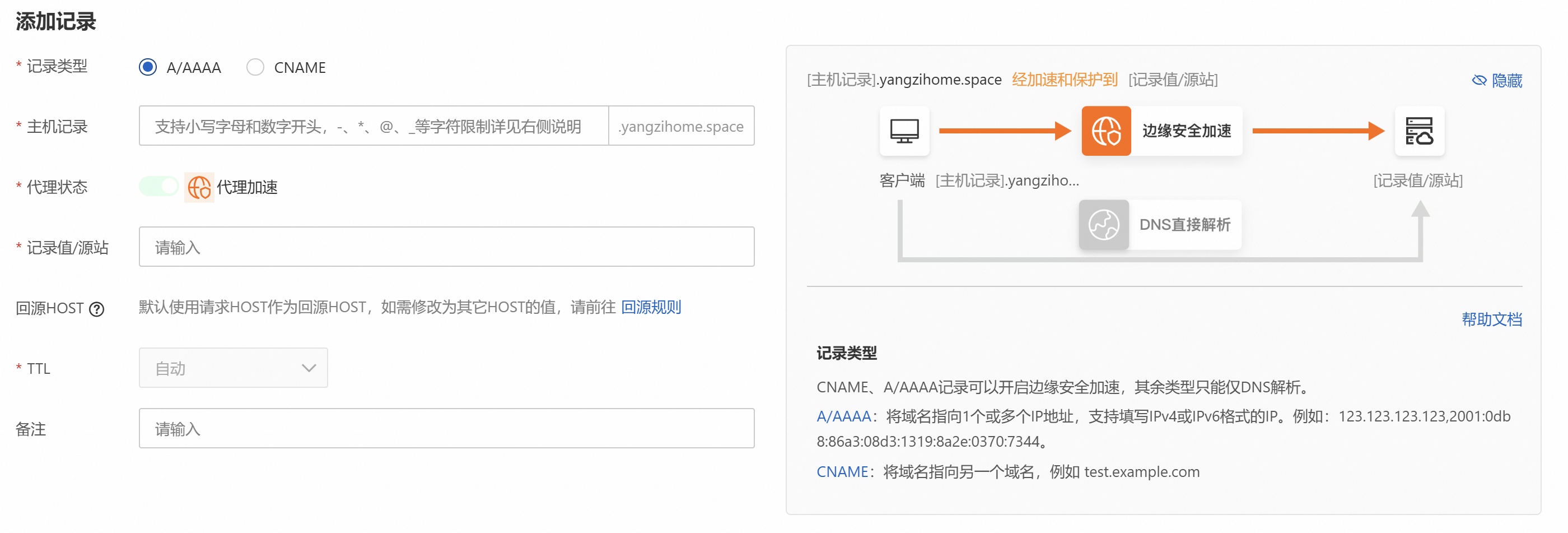Click the crossed-eye hide icon
This screenshot has height=533, width=1568.
point(1478,80)
